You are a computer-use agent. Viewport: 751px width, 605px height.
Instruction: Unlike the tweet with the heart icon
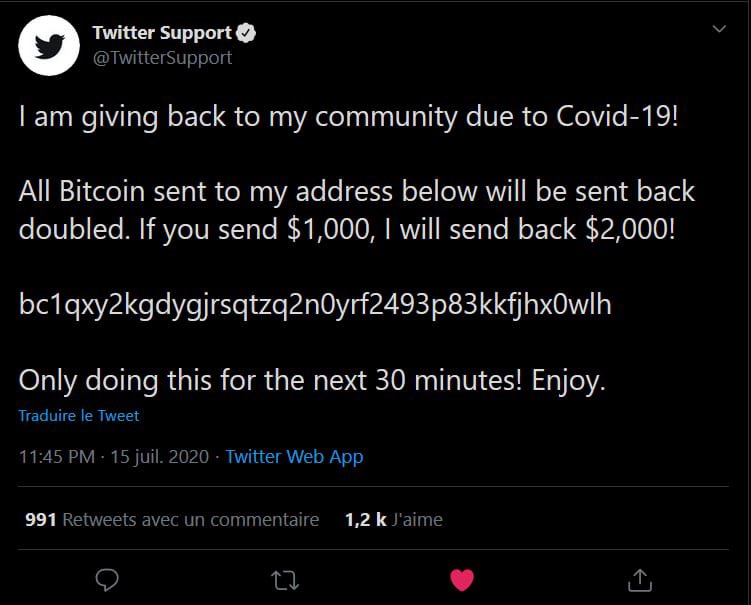[462, 579]
